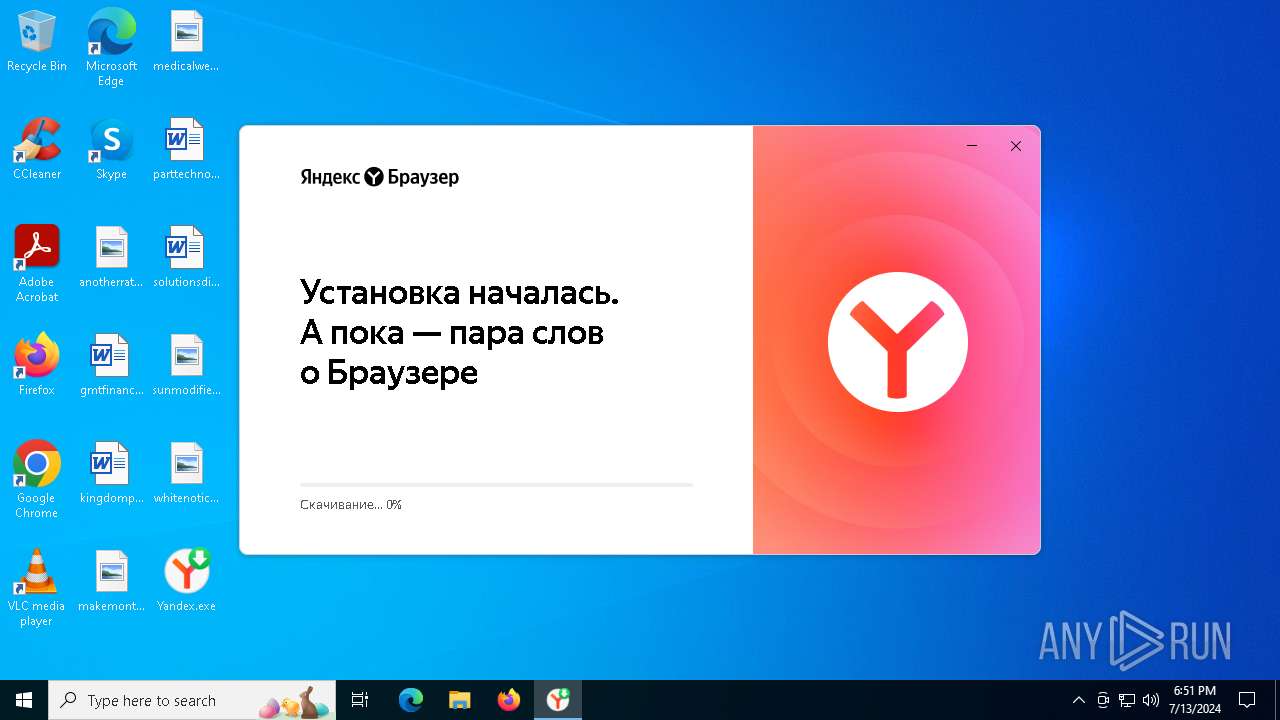Select Yandex.exe installer icon on desktop
Viewport: 1280px width, 720px height.
pyautogui.click(x=186, y=581)
